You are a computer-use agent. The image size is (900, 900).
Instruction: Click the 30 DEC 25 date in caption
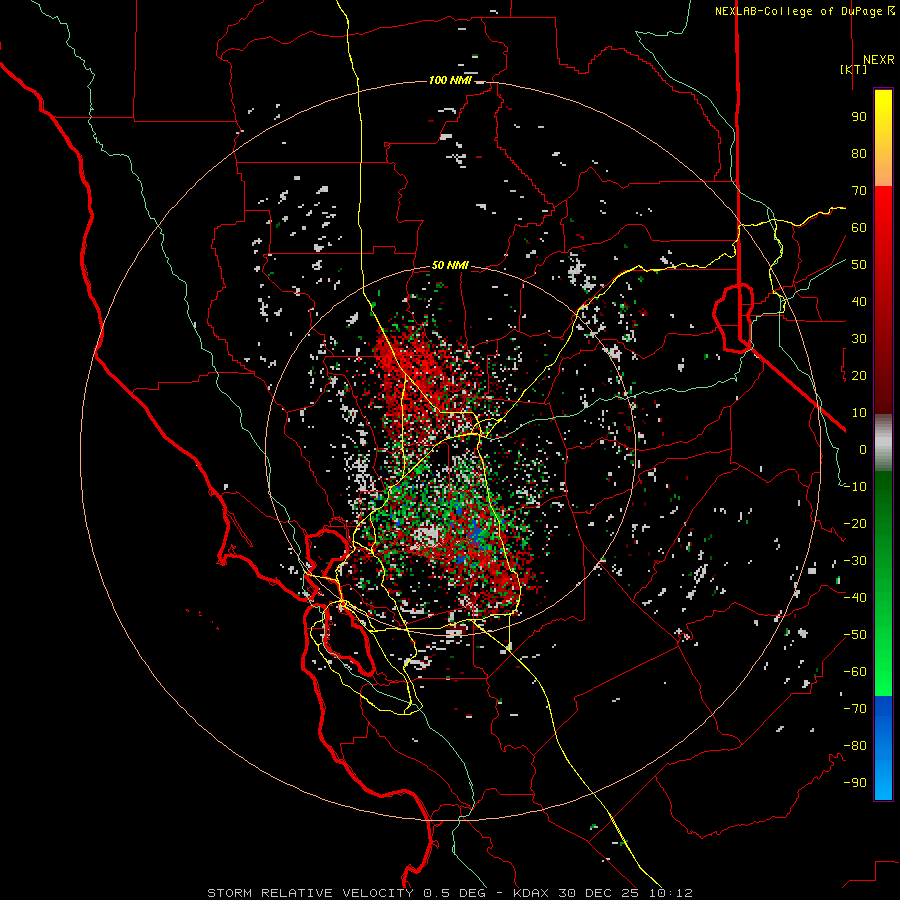point(598,893)
